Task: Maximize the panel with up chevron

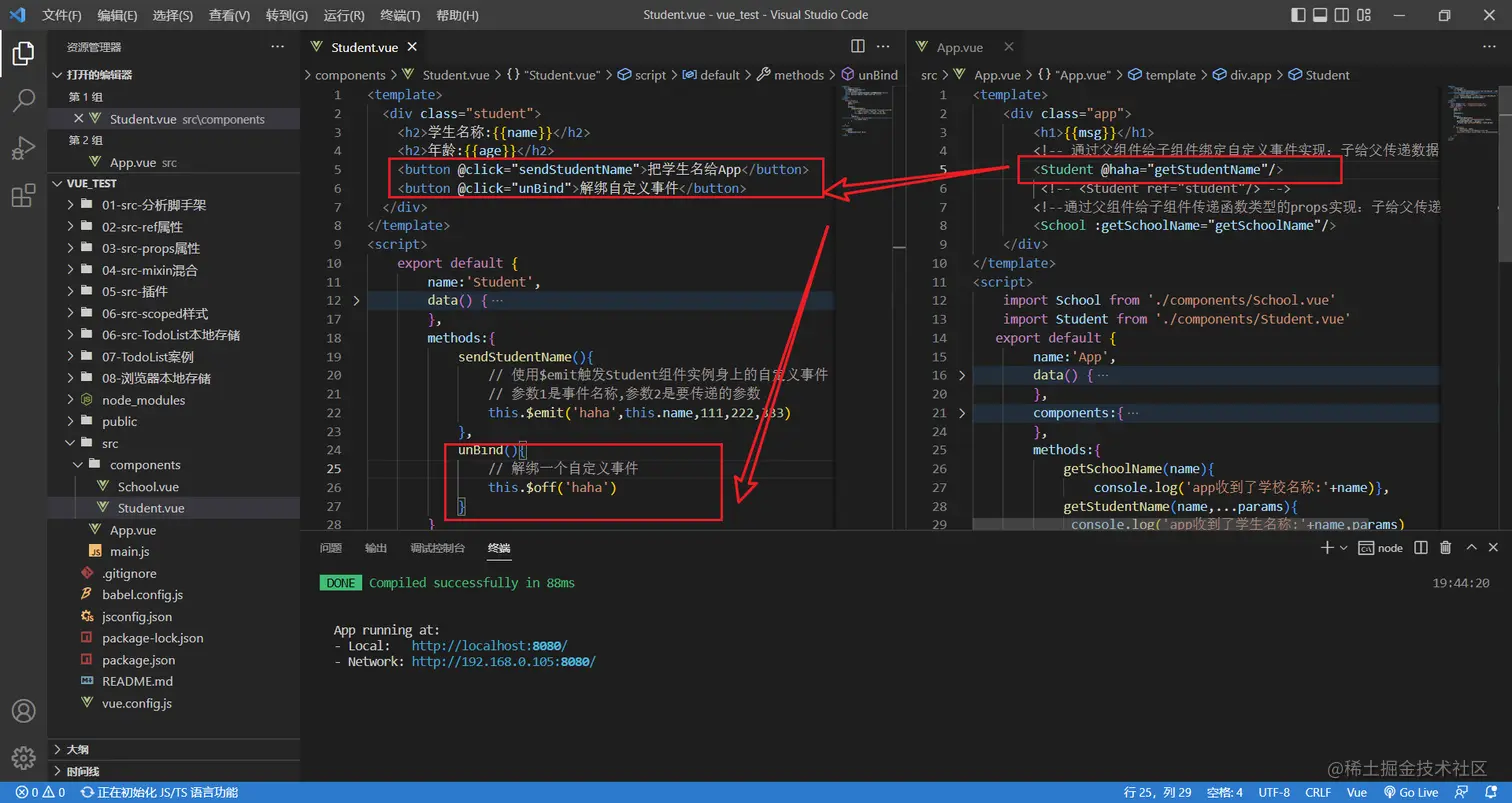Action: 1471,547
